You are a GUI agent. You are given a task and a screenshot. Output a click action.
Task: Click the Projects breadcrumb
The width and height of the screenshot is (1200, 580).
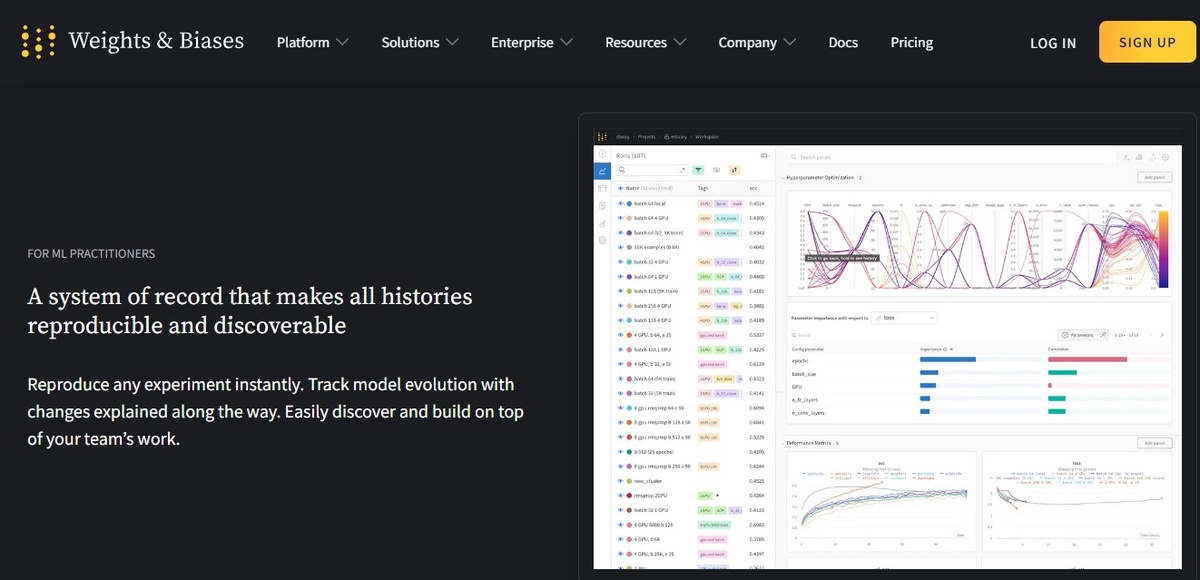click(646, 136)
